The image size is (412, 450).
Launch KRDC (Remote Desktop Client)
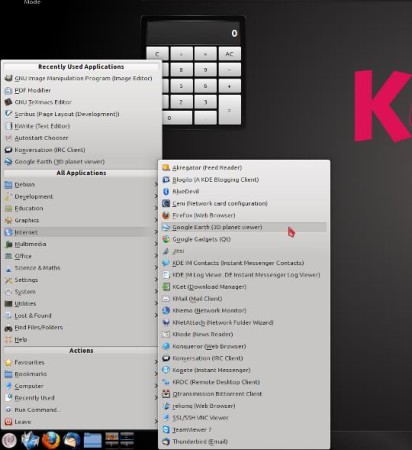[244, 382]
